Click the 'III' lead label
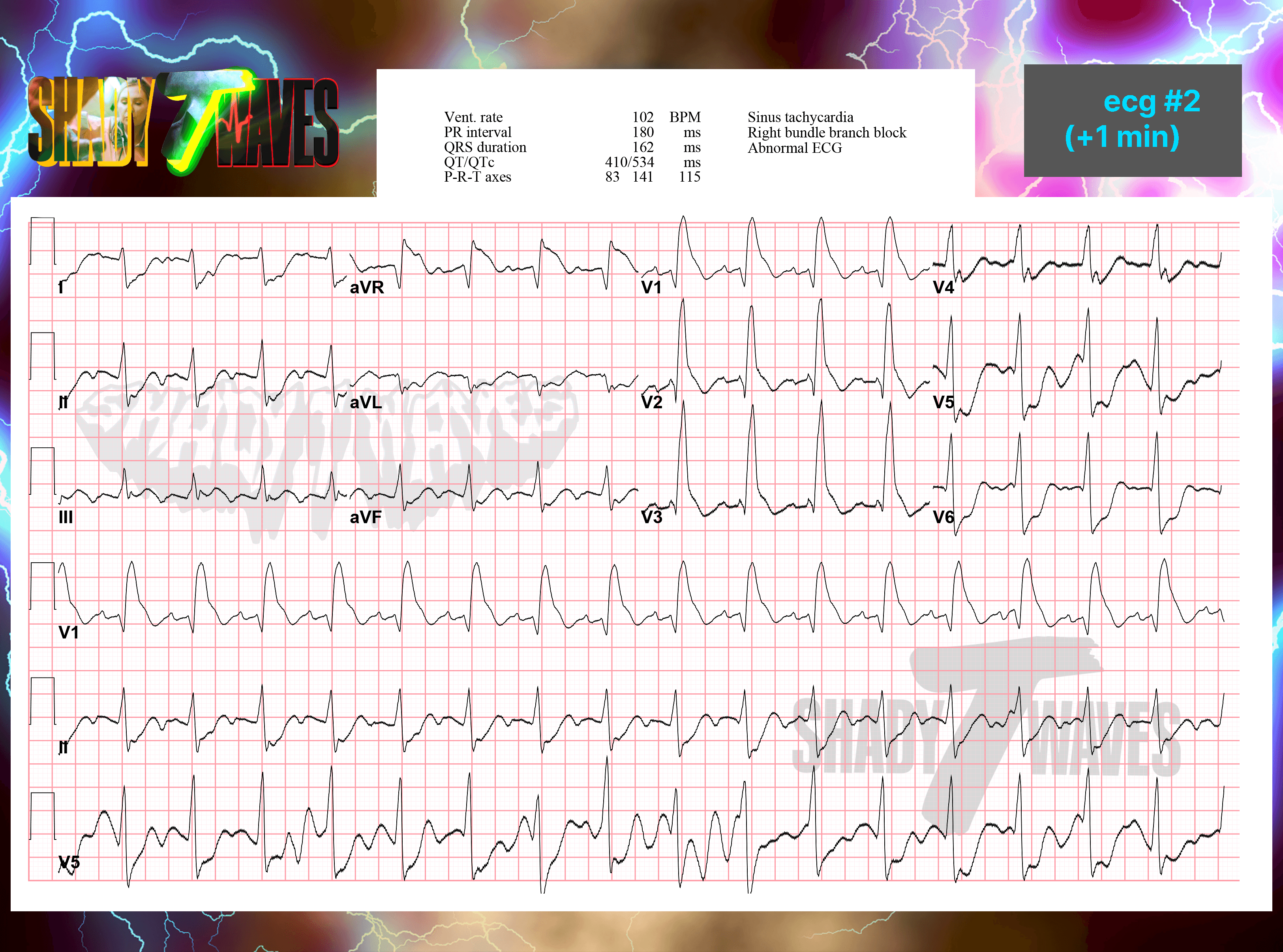Image resolution: width=1283 pixels, height=952 pixels. click(x=66, y=517)
